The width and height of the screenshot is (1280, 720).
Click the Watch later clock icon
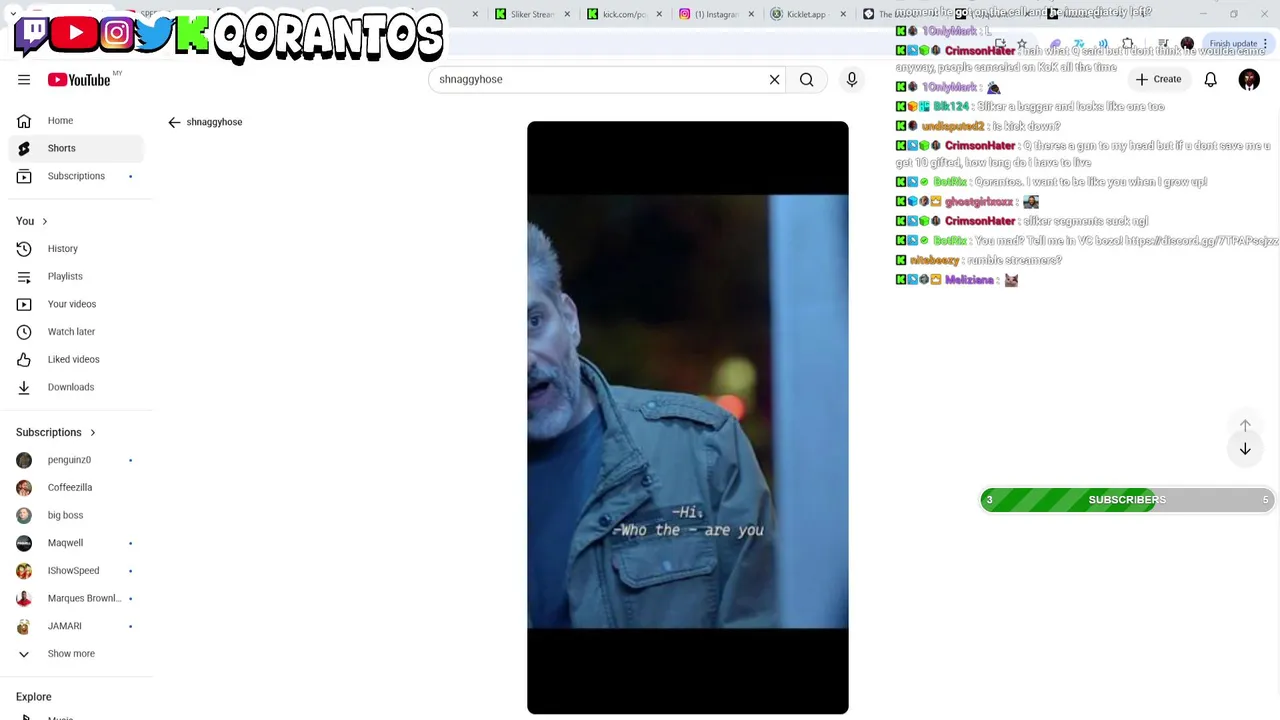[24, 332]
